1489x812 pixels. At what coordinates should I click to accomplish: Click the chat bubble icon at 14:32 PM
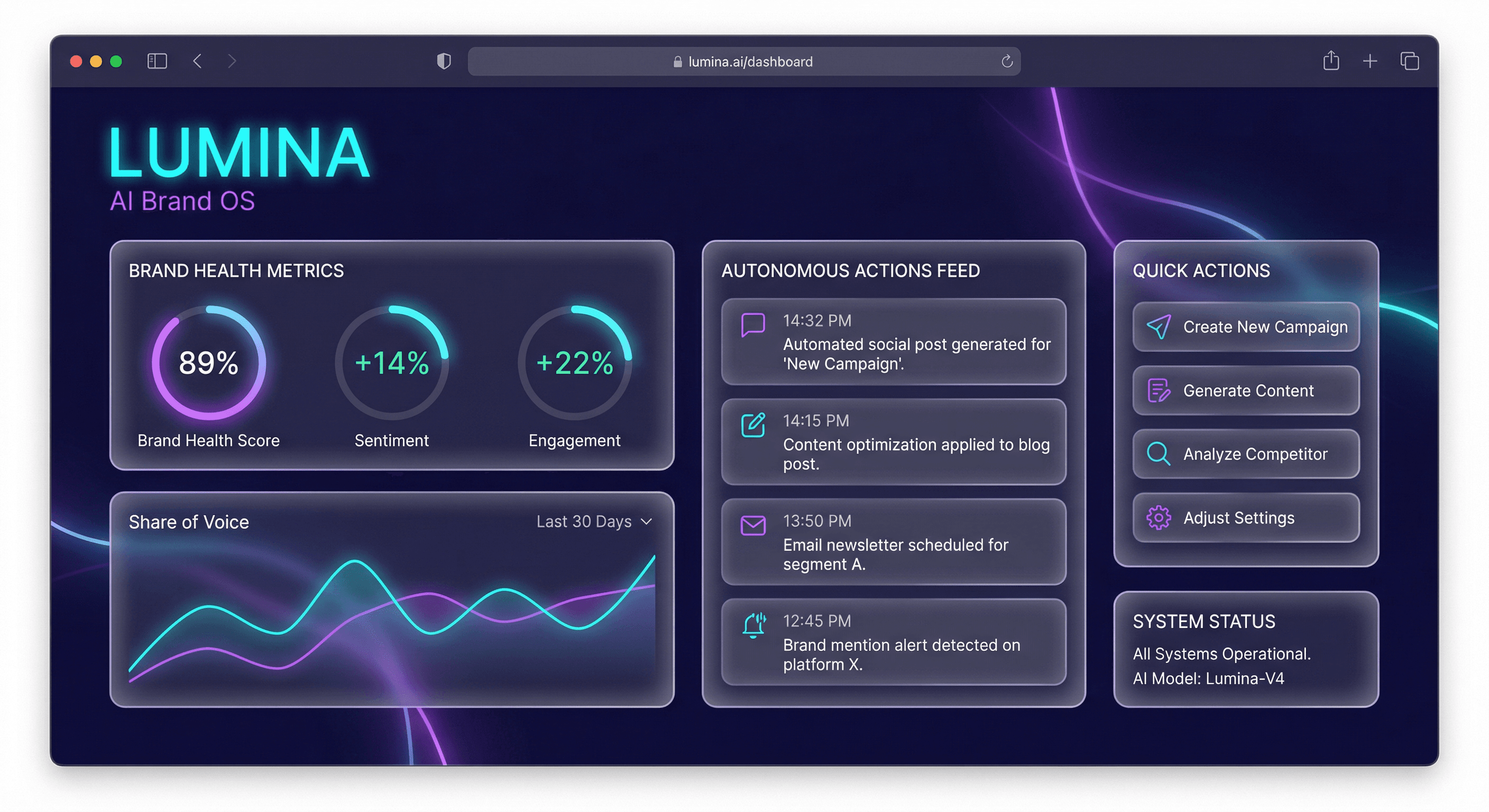click(752, 325)
